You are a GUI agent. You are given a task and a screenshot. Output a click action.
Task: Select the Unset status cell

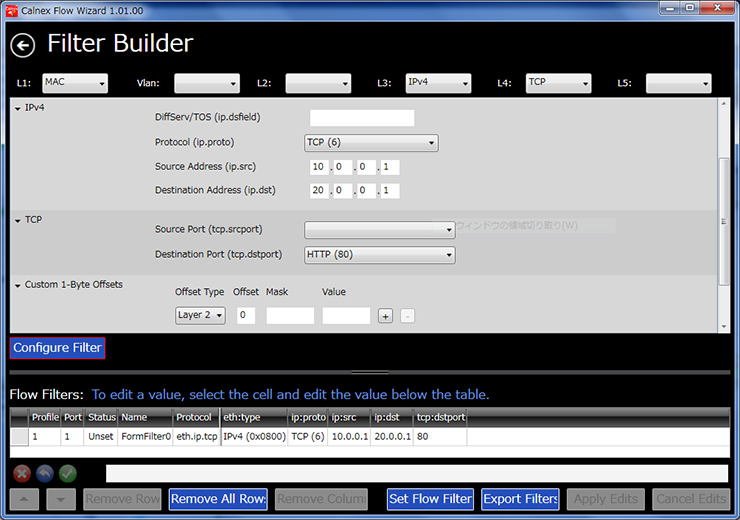(x=101, y=436)
